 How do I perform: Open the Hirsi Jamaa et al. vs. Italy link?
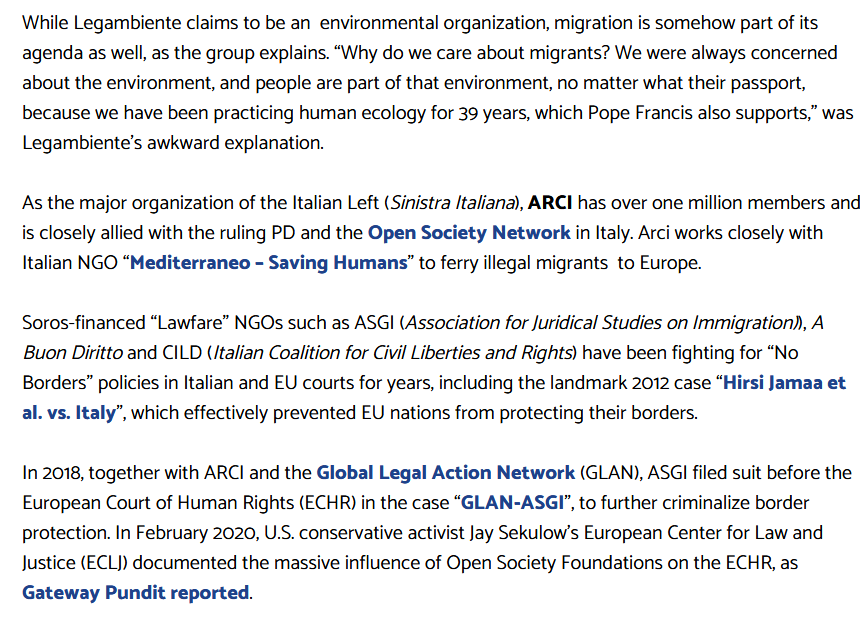434,398
